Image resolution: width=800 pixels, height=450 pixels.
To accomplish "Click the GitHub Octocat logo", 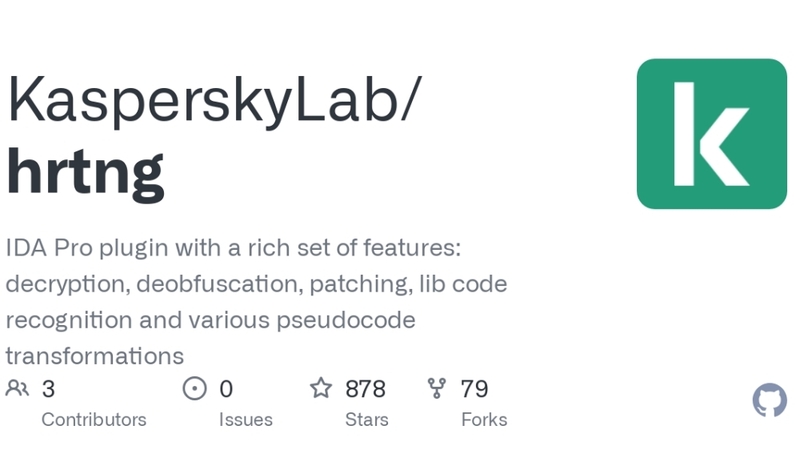I will (770, 400).
